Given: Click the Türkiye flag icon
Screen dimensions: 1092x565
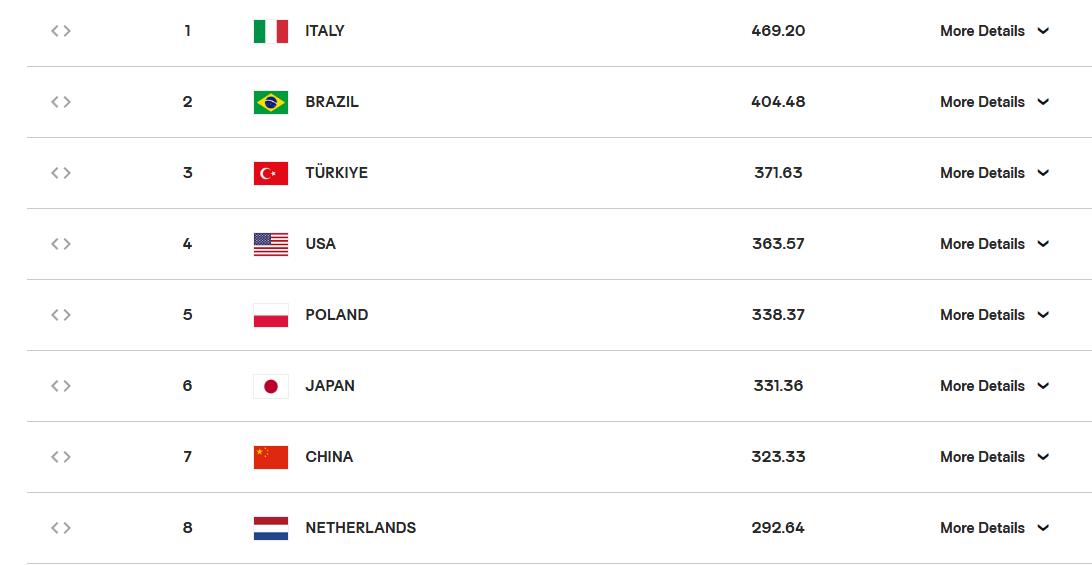Looking at the screenshot, I should pos(271,173).
